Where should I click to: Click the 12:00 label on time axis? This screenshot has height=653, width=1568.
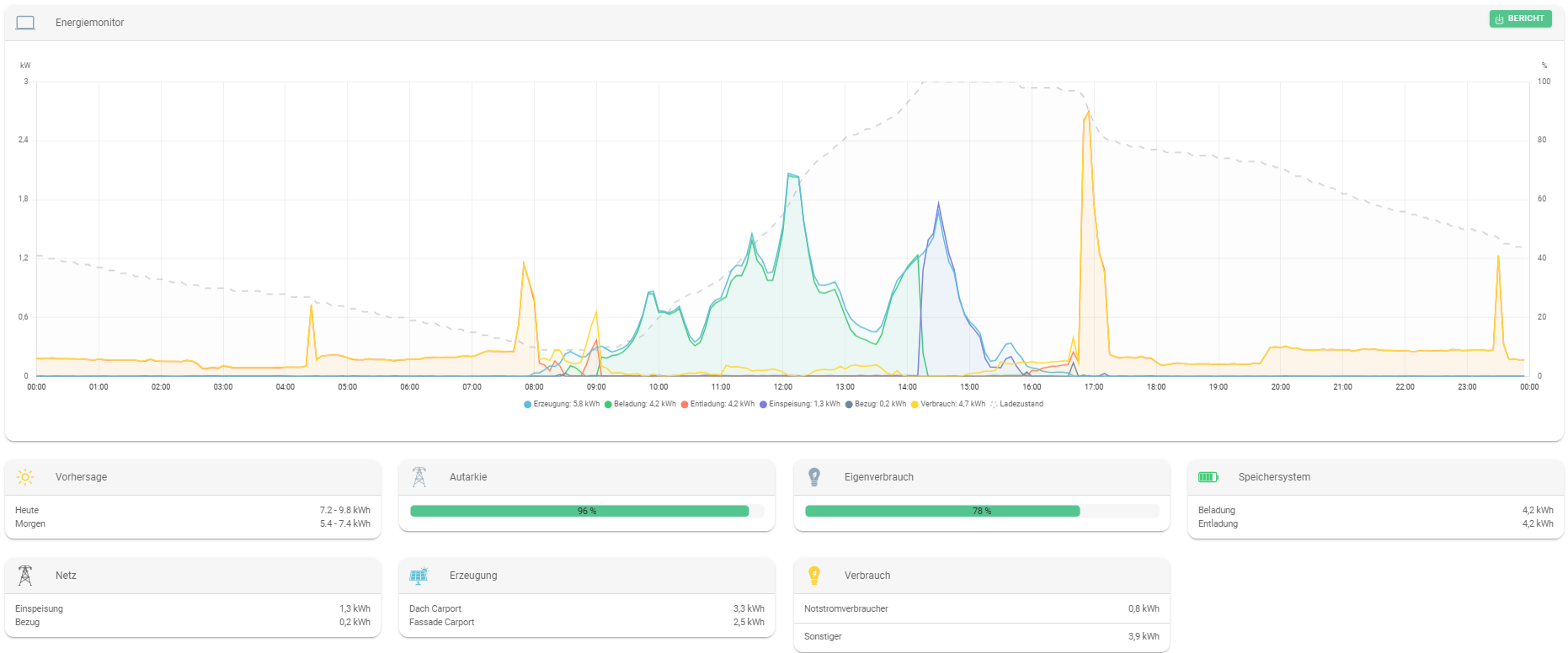(783, 387)
